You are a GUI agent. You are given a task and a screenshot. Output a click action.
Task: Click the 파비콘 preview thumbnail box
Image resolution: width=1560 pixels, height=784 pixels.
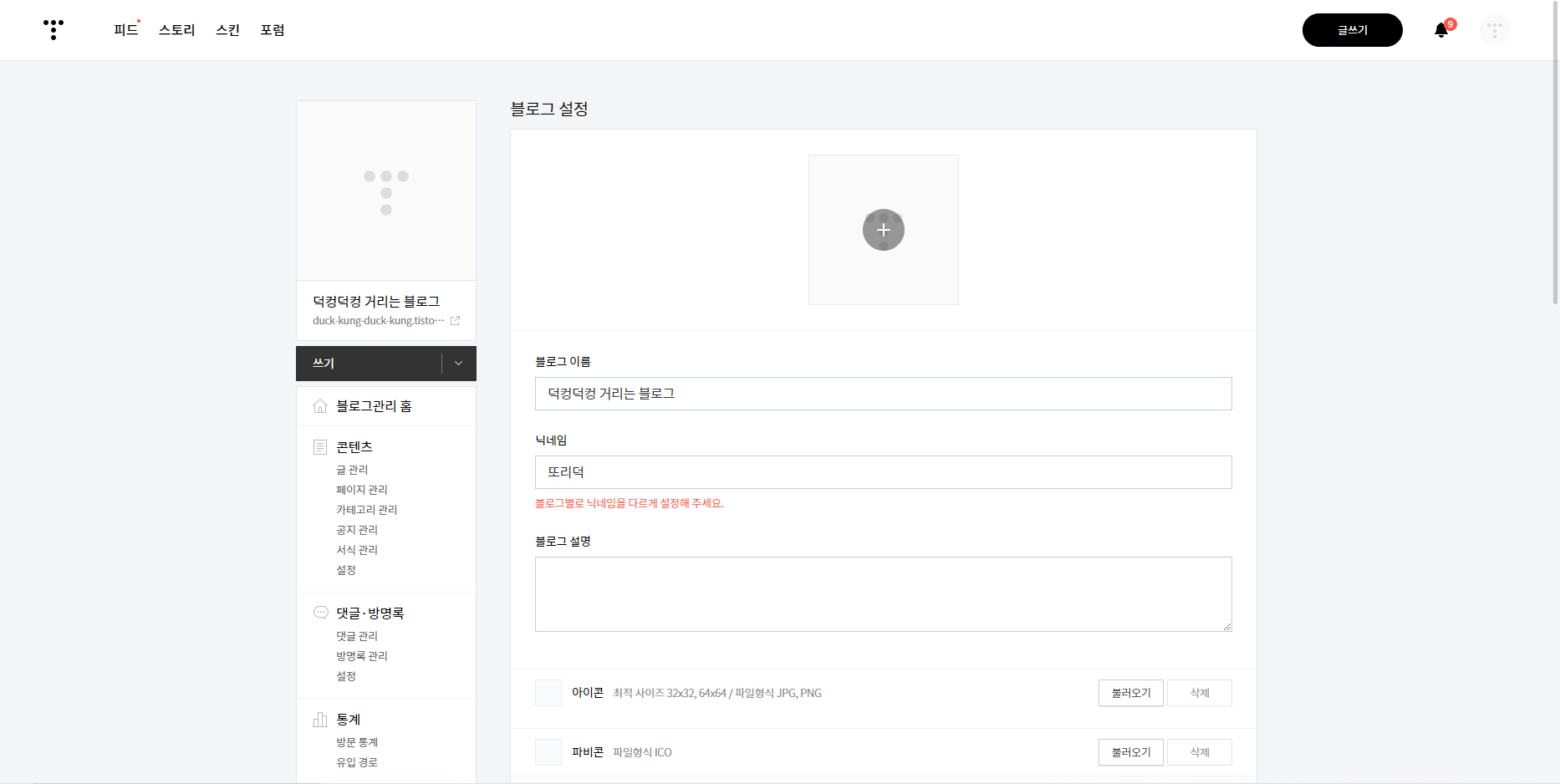coord(548,752)
